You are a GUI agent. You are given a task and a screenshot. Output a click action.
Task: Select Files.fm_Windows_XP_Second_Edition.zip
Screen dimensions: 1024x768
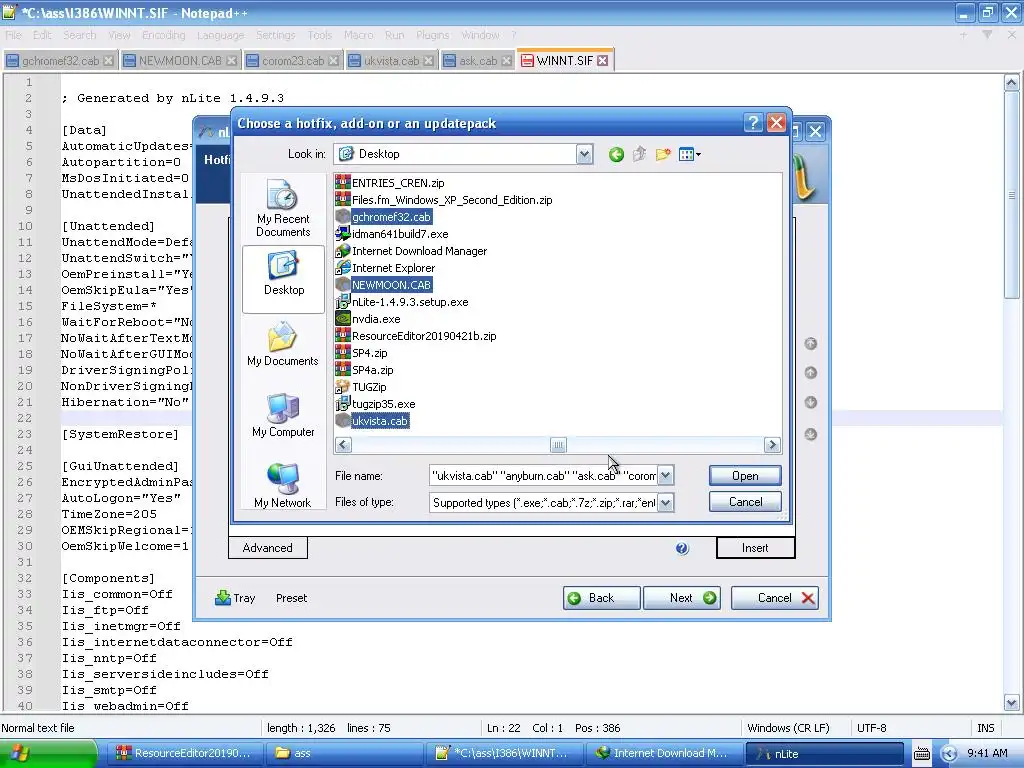click(x=444, y=200)
